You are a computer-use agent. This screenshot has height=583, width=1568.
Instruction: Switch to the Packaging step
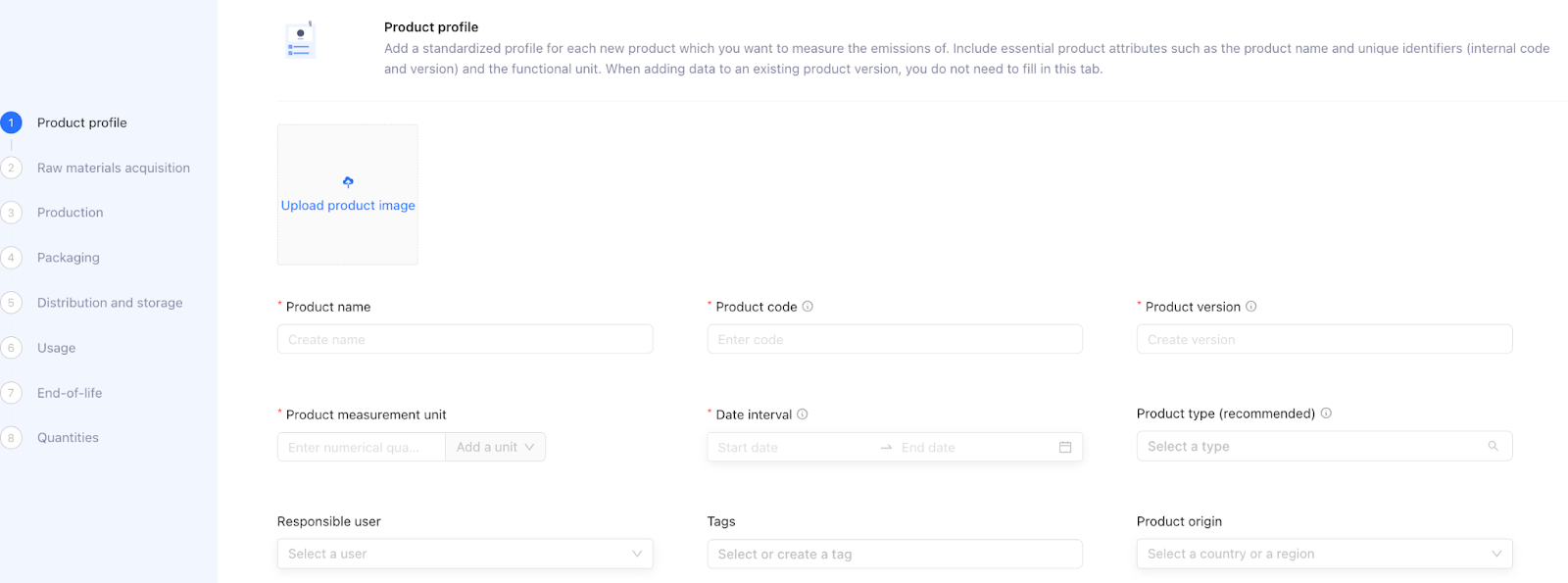coord(69,258)
